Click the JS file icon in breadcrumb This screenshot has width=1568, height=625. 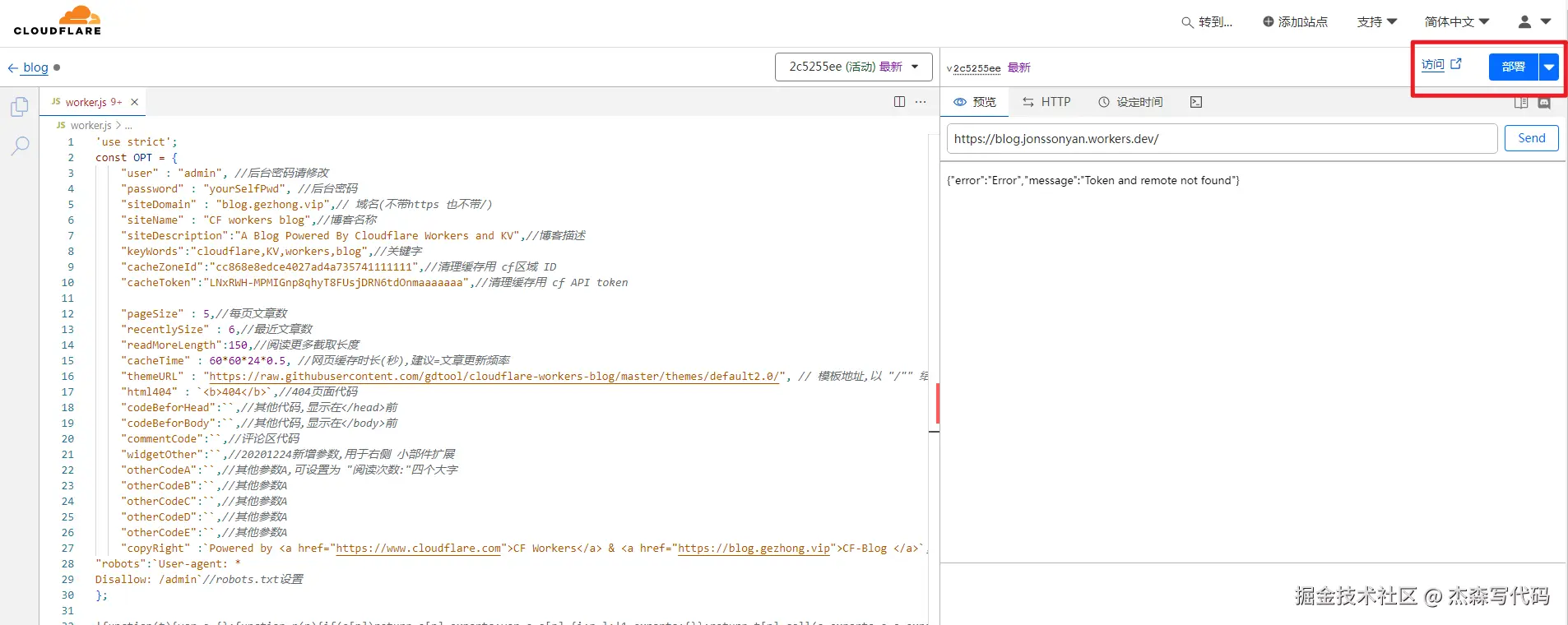coord(61,125)
